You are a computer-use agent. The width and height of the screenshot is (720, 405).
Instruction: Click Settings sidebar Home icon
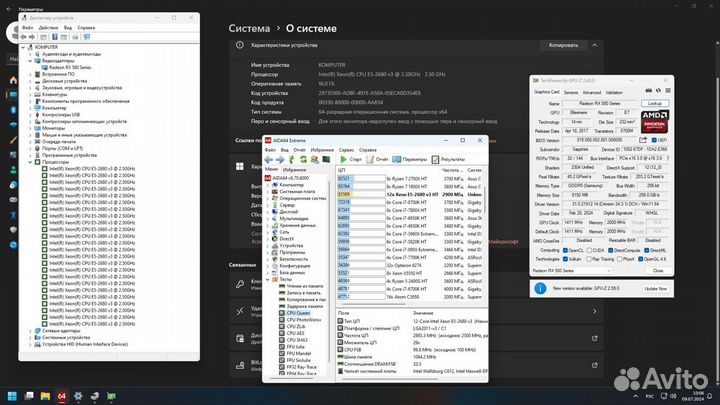(x=13, y=80)
